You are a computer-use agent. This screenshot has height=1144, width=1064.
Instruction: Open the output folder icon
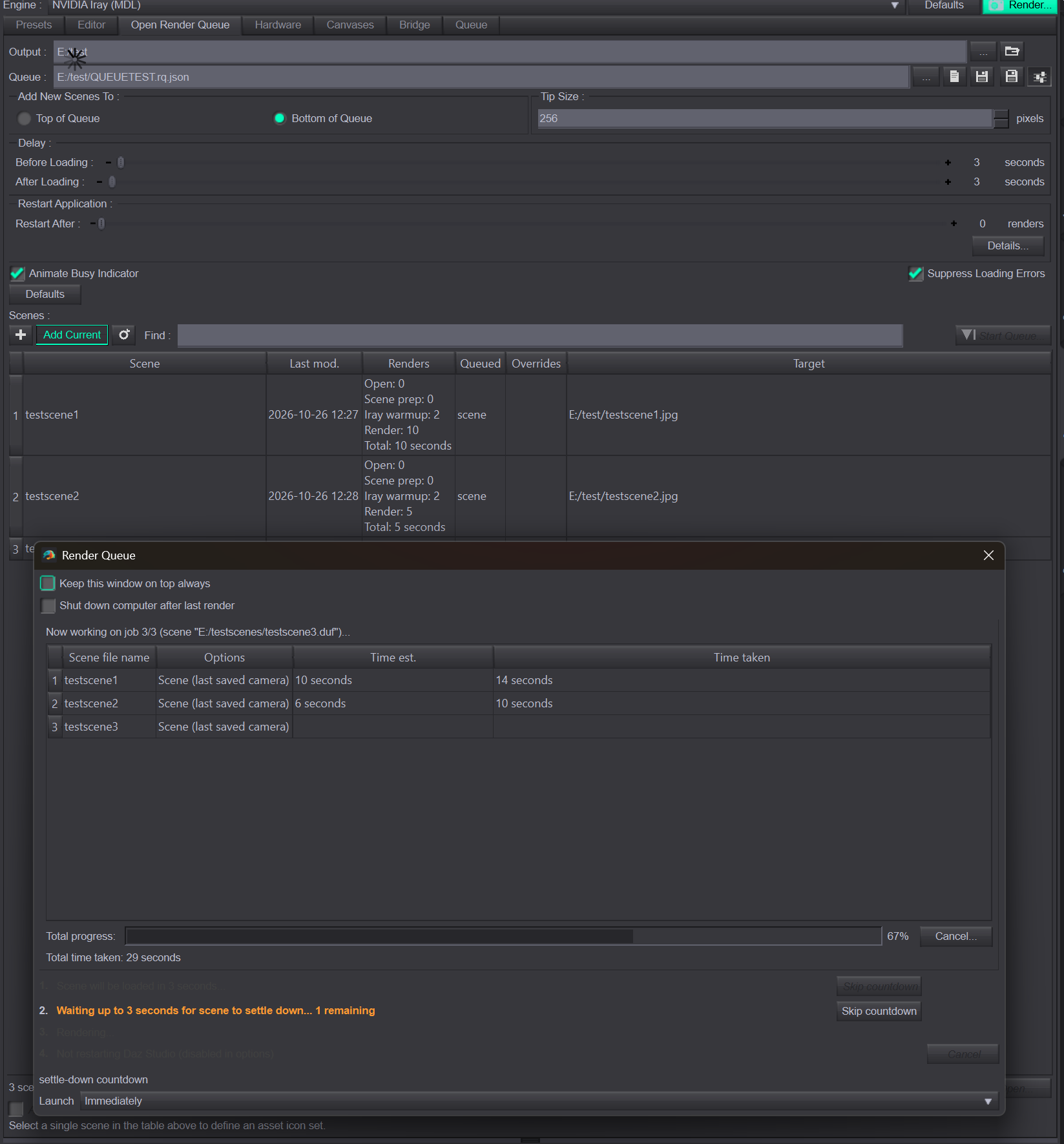[1012, 51]
